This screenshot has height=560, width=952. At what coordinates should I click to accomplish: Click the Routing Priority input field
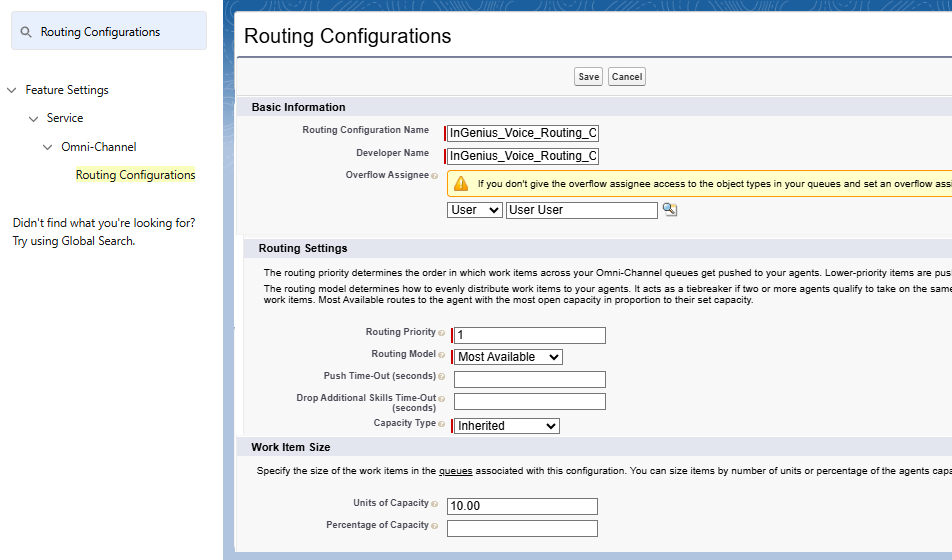530,335
